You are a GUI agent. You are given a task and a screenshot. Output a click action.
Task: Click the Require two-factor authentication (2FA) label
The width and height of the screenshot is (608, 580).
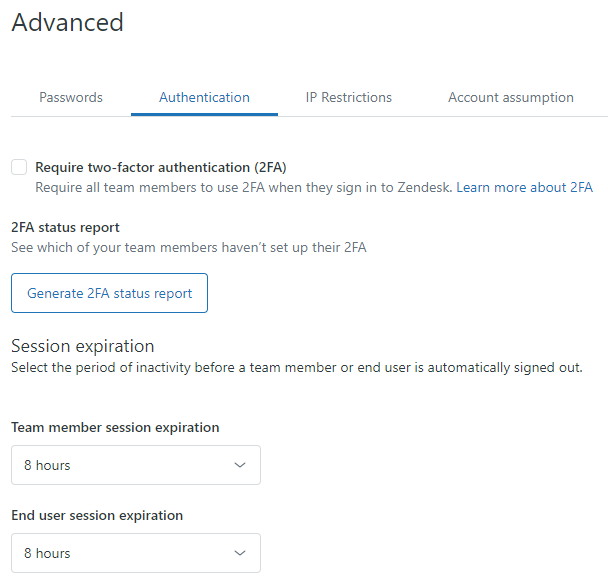[x=160, y=167]
